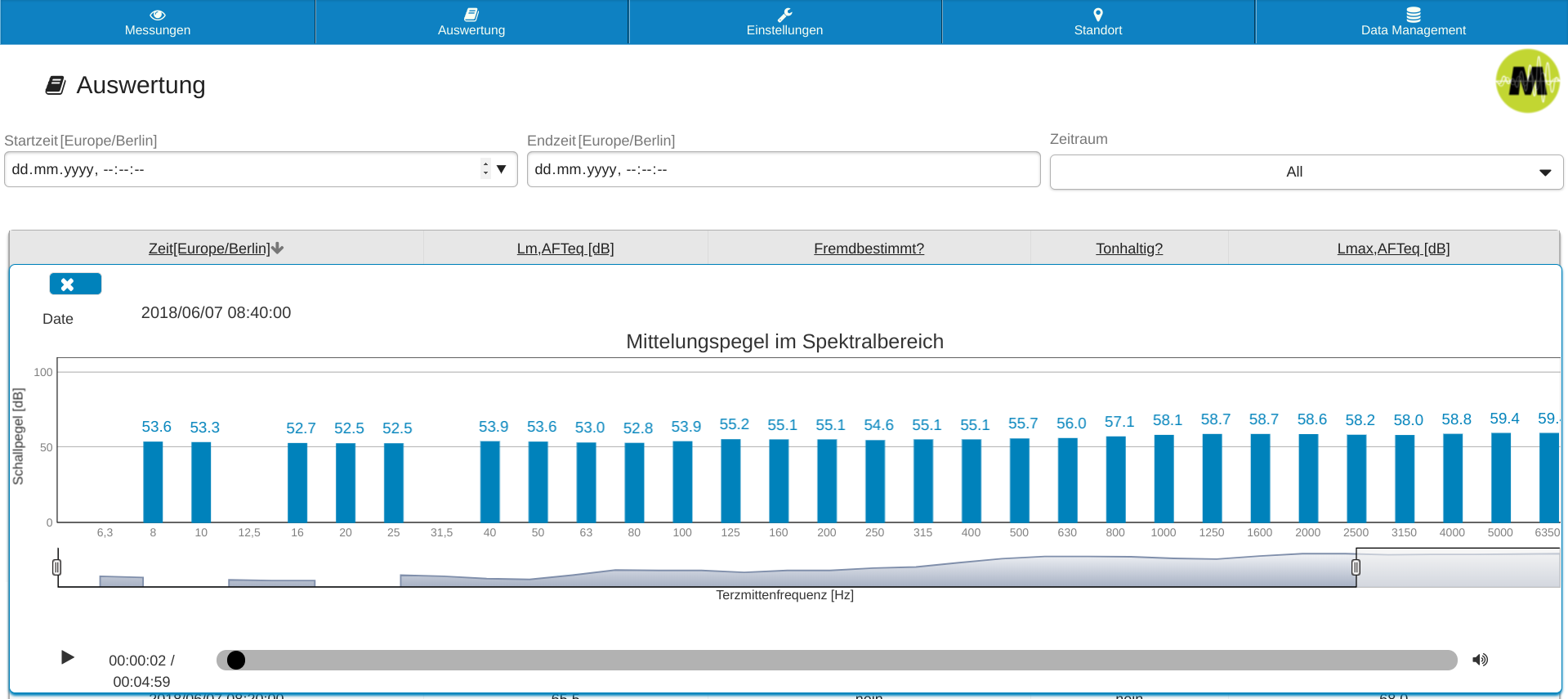This screenshot has height=699, width=1568.
Task: Click the 40 Hz bar labeled 53.9
Action: [490, 482]
